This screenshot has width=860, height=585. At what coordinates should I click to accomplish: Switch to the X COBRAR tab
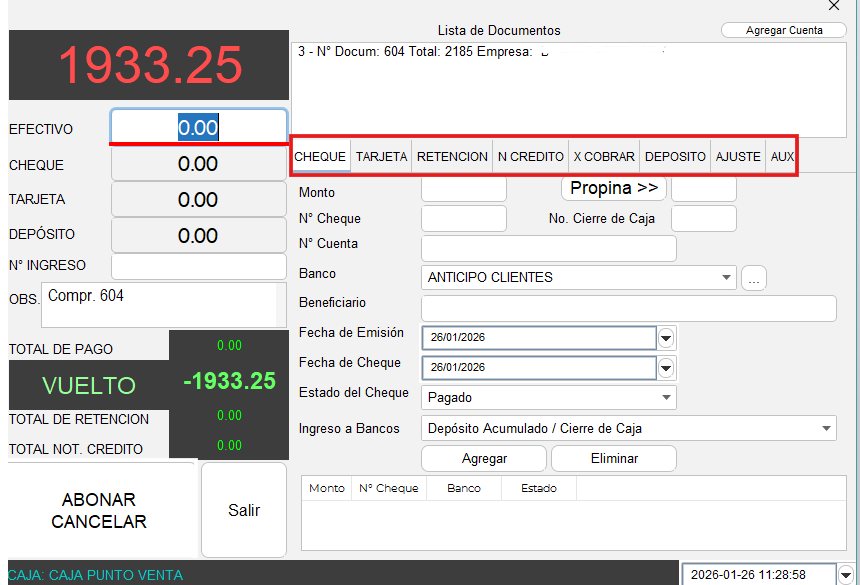click(x=603, y=157)
